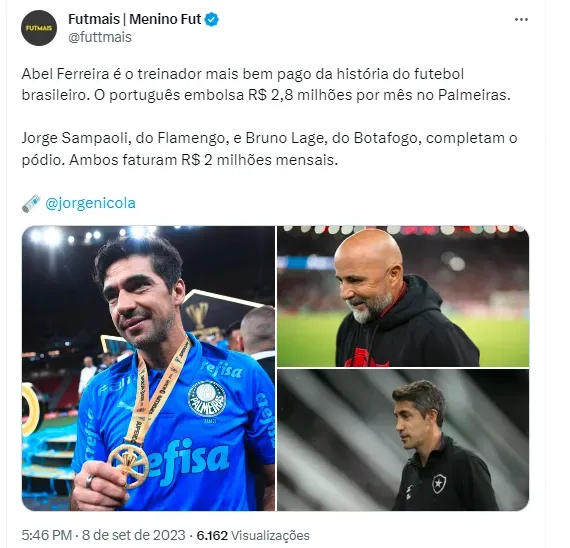Click the newspaper emoji before @jorgenicola
The image size is (570, 548).
(31, 203)
